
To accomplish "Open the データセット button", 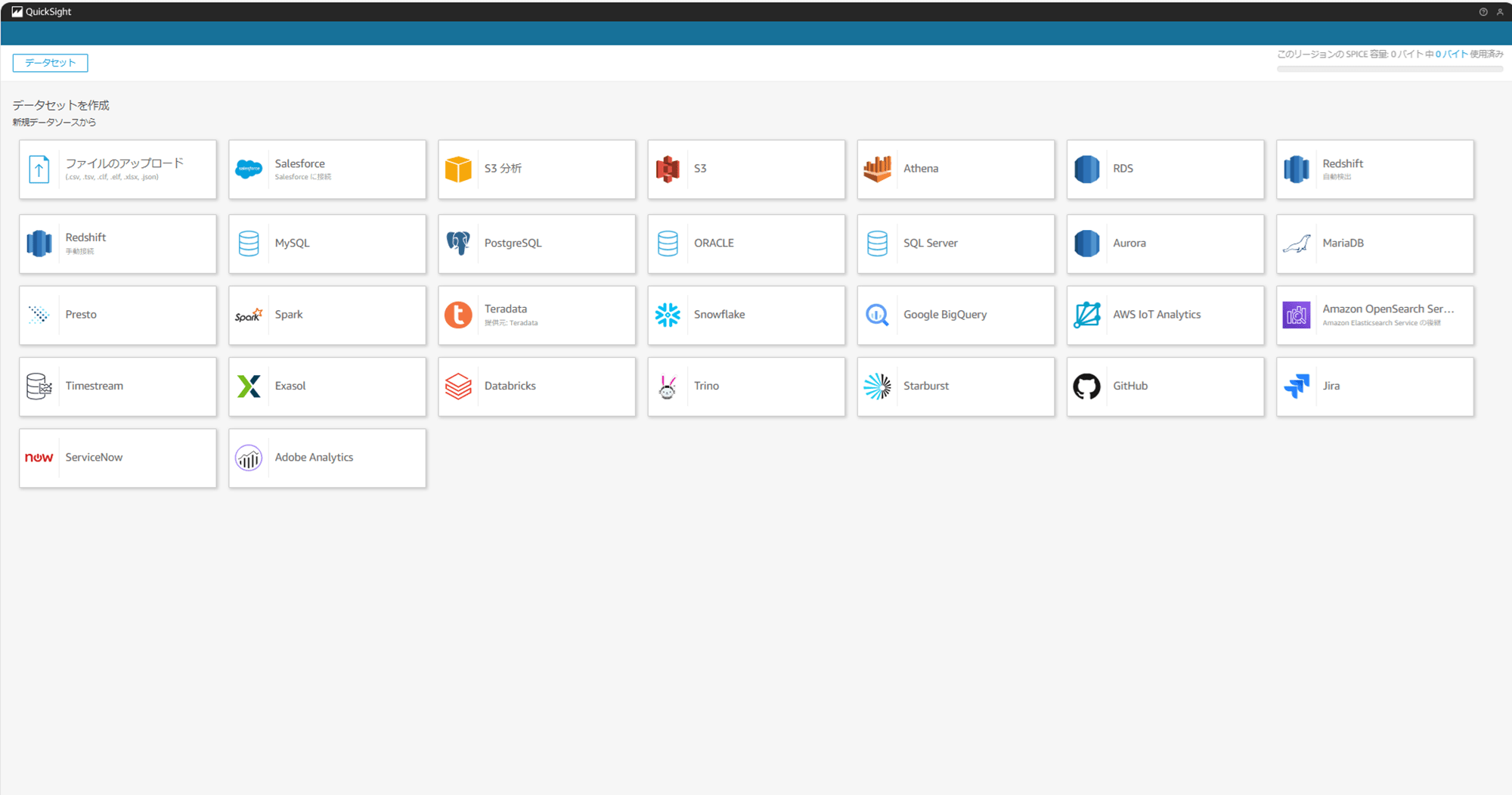I will 50,63.
